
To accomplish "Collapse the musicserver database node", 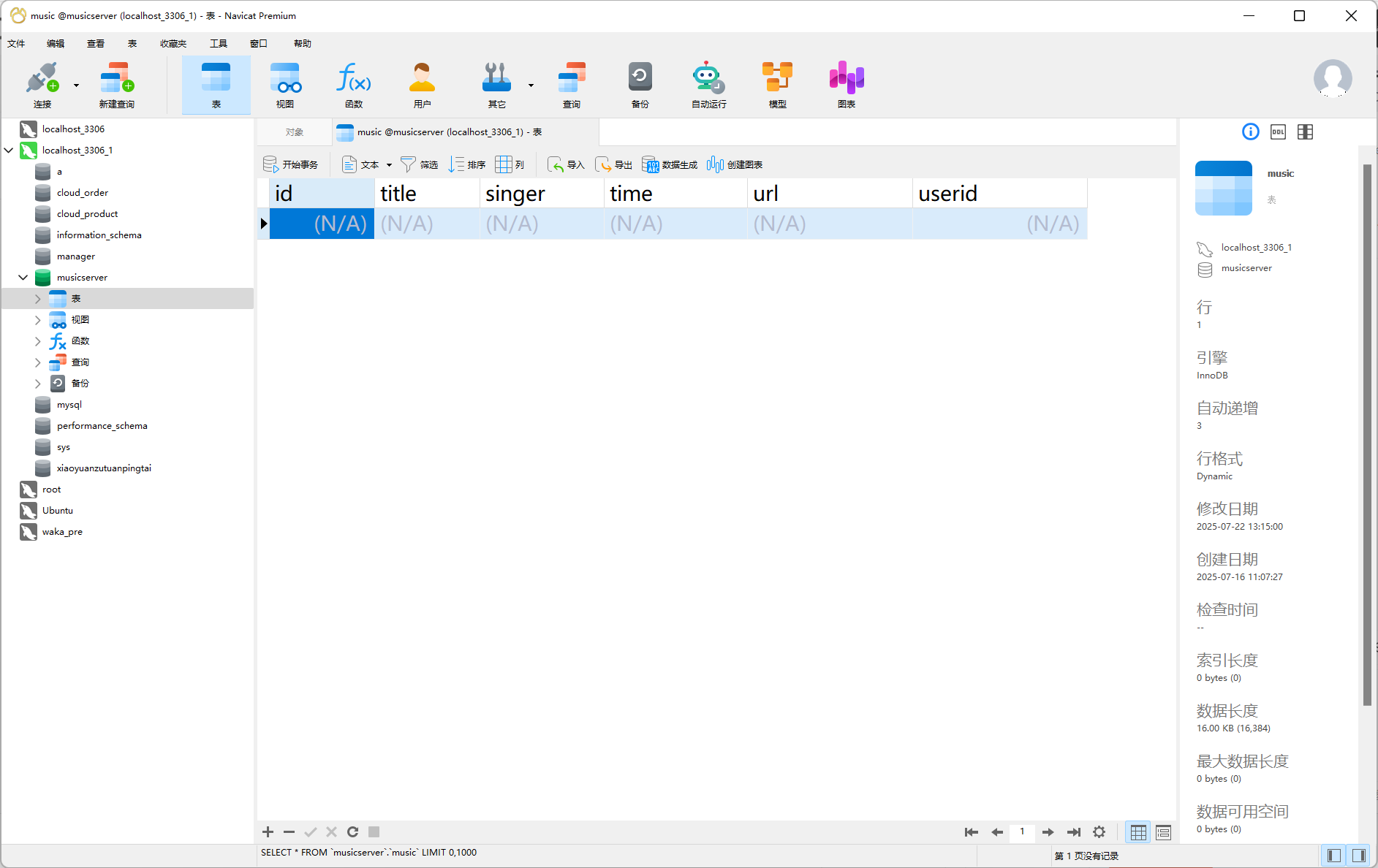I will click(x=23, y=278).
